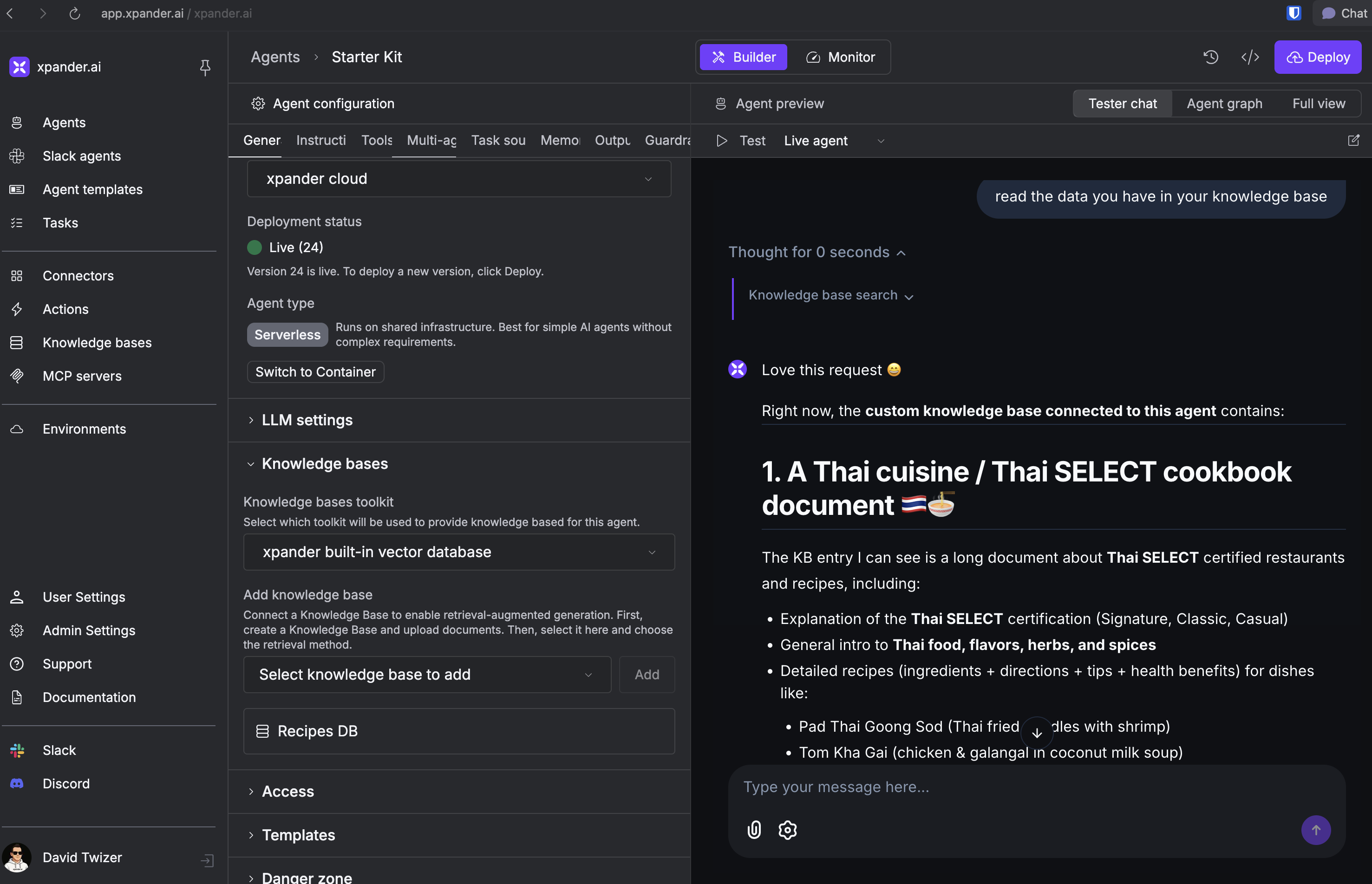Open the xpander cloud environment dropdown
Viewport: 1372px width, 884px height.
click(459, 179)
